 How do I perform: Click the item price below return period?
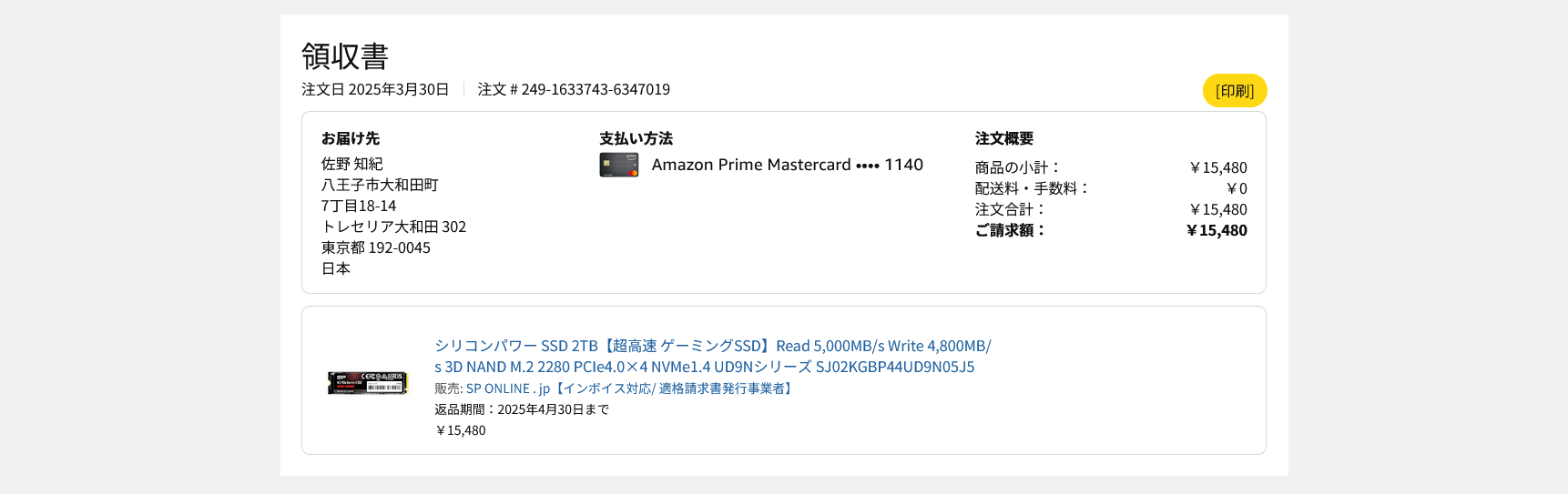pos(460,430)
